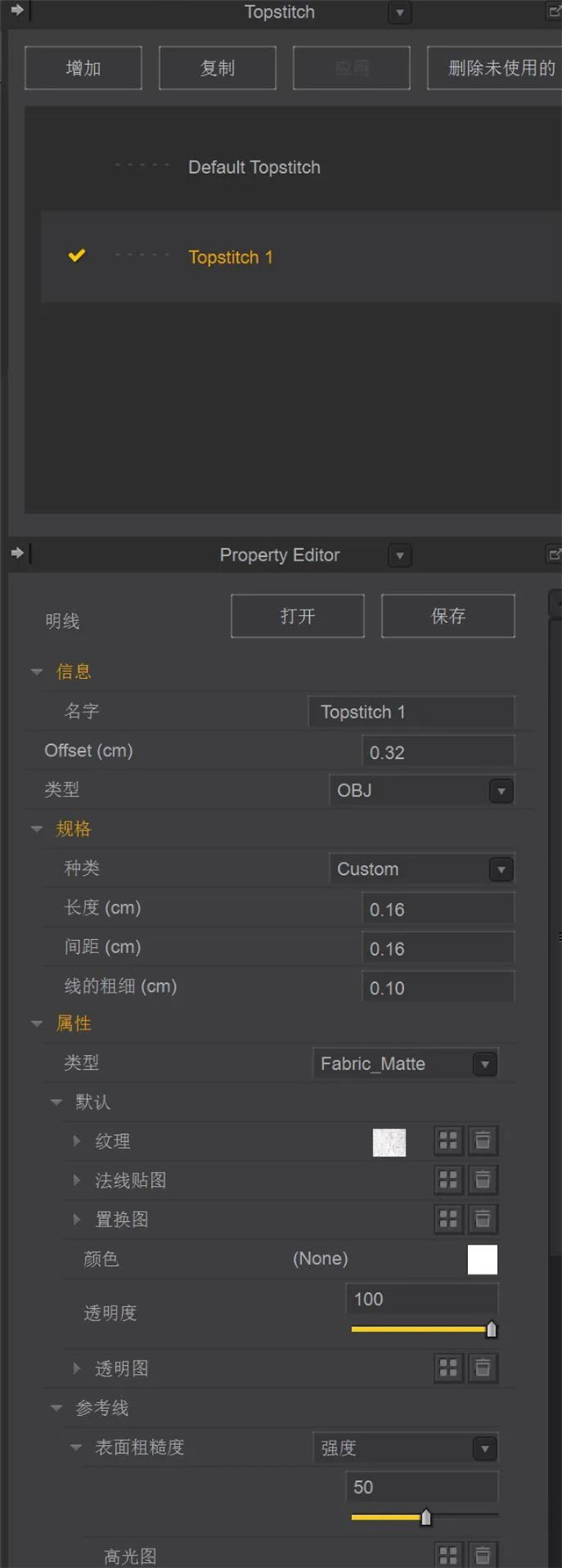Click the Offset (cm) input field
The height and width of the screenshot is (1568, 562).
437,752
